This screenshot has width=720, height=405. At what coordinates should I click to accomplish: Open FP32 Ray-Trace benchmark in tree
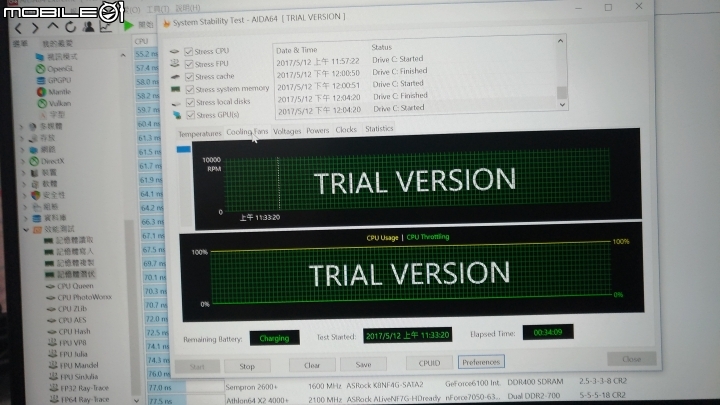[x=79, y=388]
